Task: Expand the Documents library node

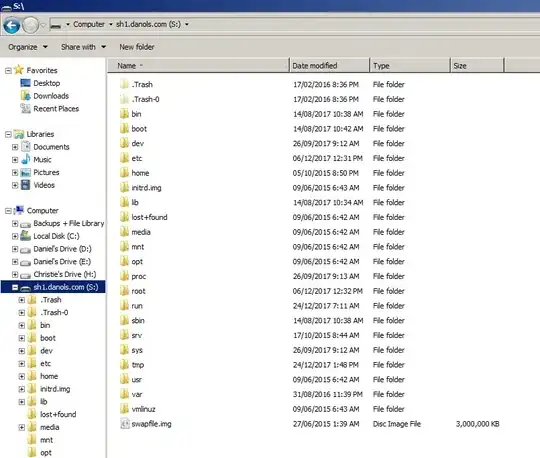Action: pos(15,147)
